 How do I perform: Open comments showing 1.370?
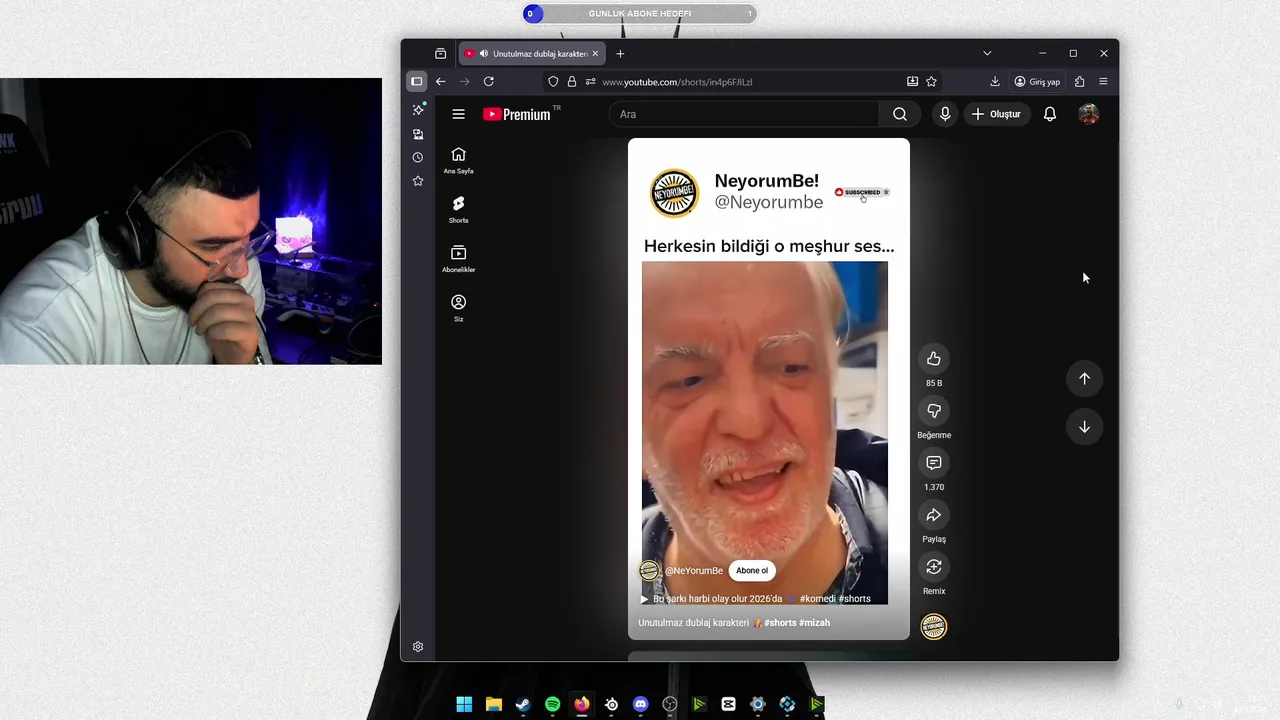point(934,463)
